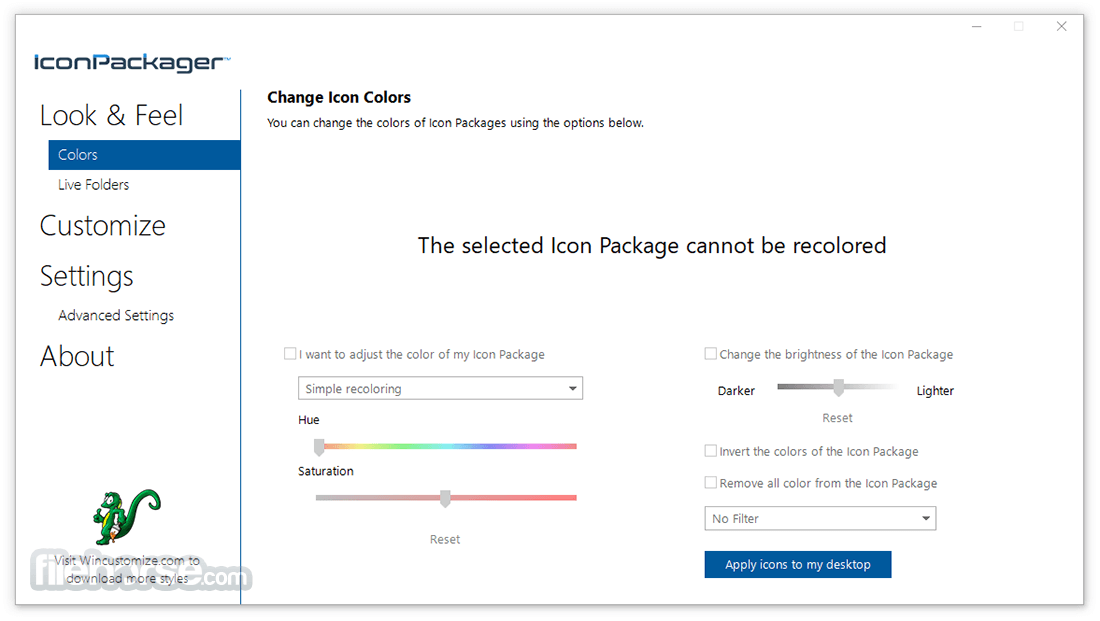Check Change the brightness of the Icon Package
The width and height of the screenshot is (1100, 621).
click(710, 354)
